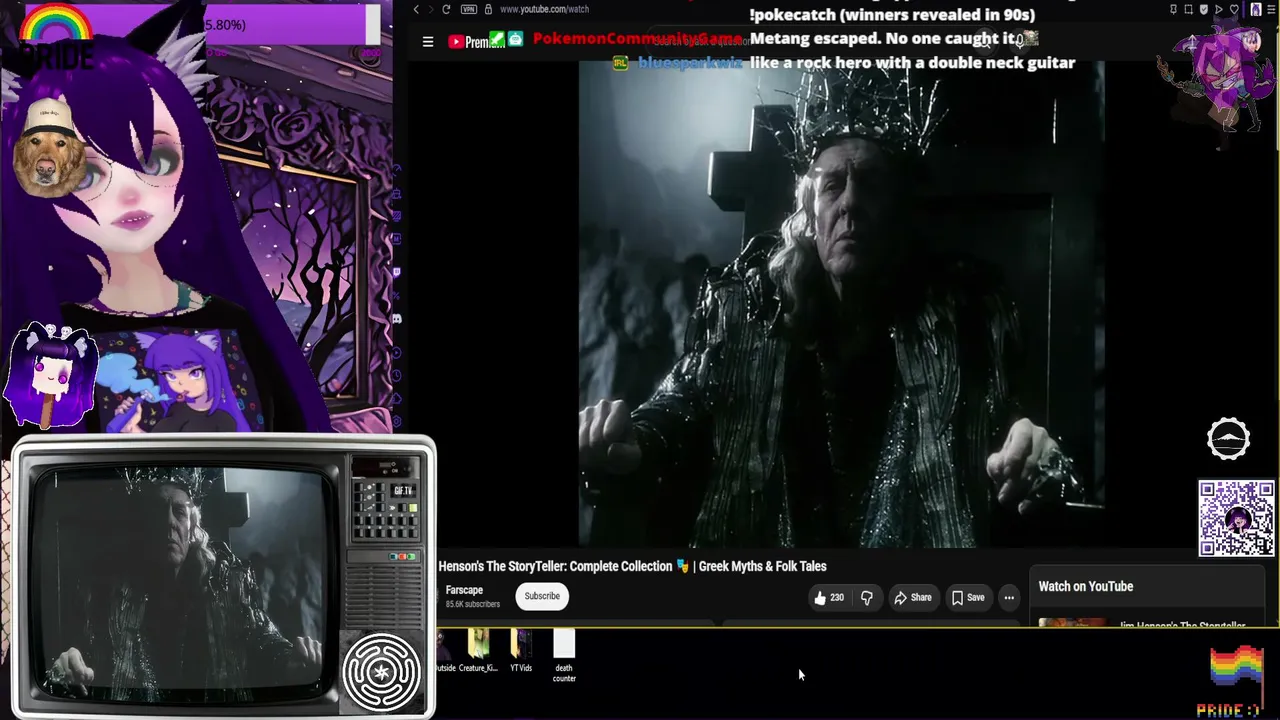Click the Watch on YouTube heading

tap(1086, 587)
